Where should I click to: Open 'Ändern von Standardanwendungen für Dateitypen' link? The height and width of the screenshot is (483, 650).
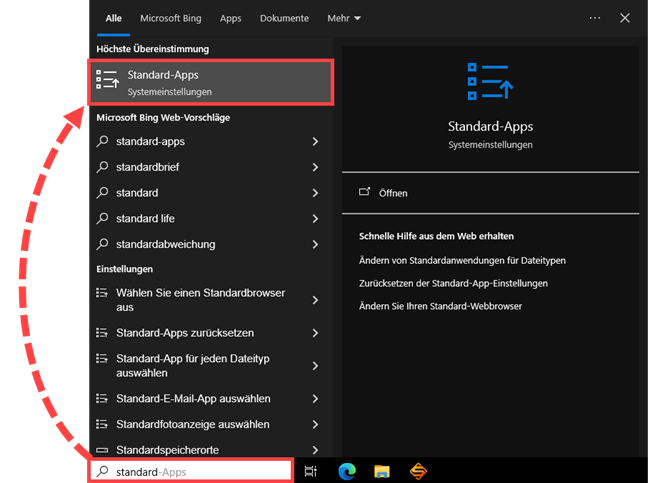pyautogui.click(x=462, y=260)
